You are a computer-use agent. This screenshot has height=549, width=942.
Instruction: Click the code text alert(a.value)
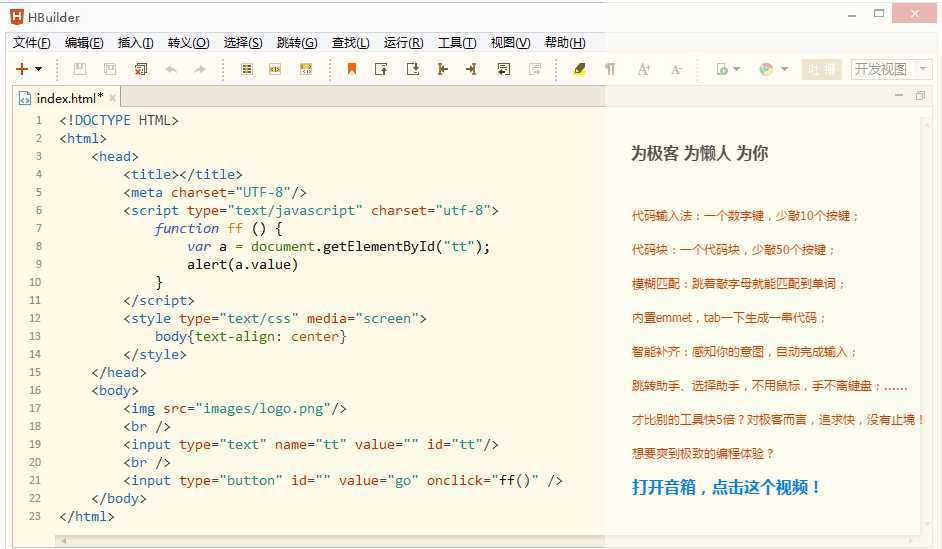[242, 264]
